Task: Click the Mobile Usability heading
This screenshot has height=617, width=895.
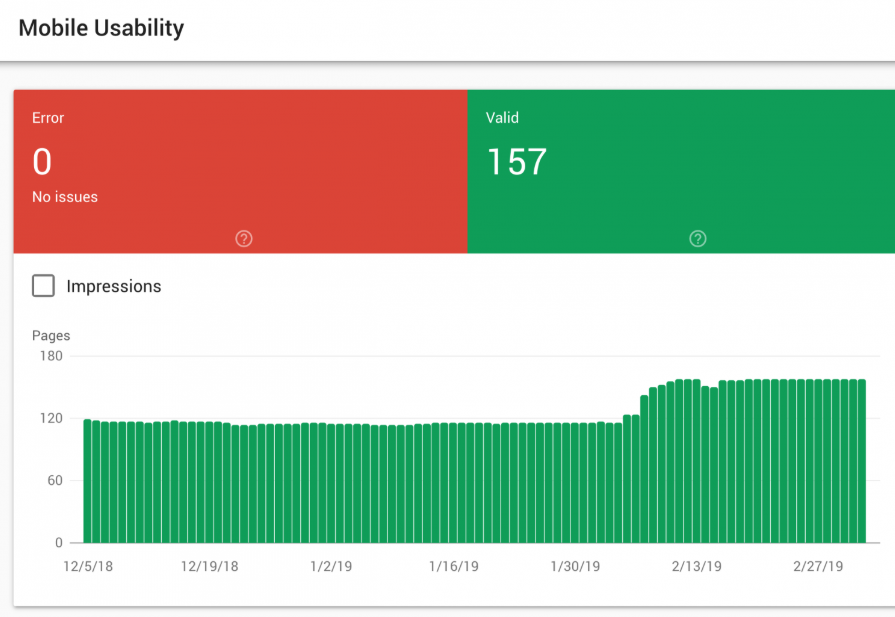Action: (101, 28)
